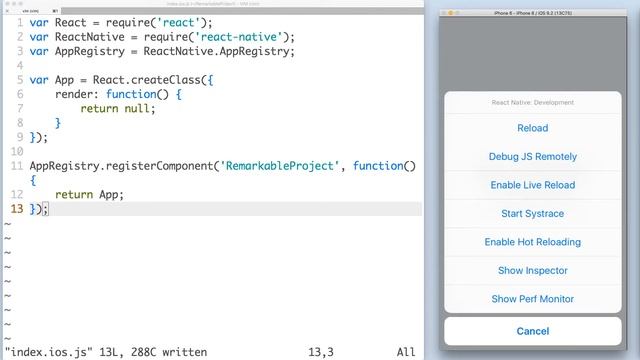Choose Enable Live Reload

click(x=533, y=185)
